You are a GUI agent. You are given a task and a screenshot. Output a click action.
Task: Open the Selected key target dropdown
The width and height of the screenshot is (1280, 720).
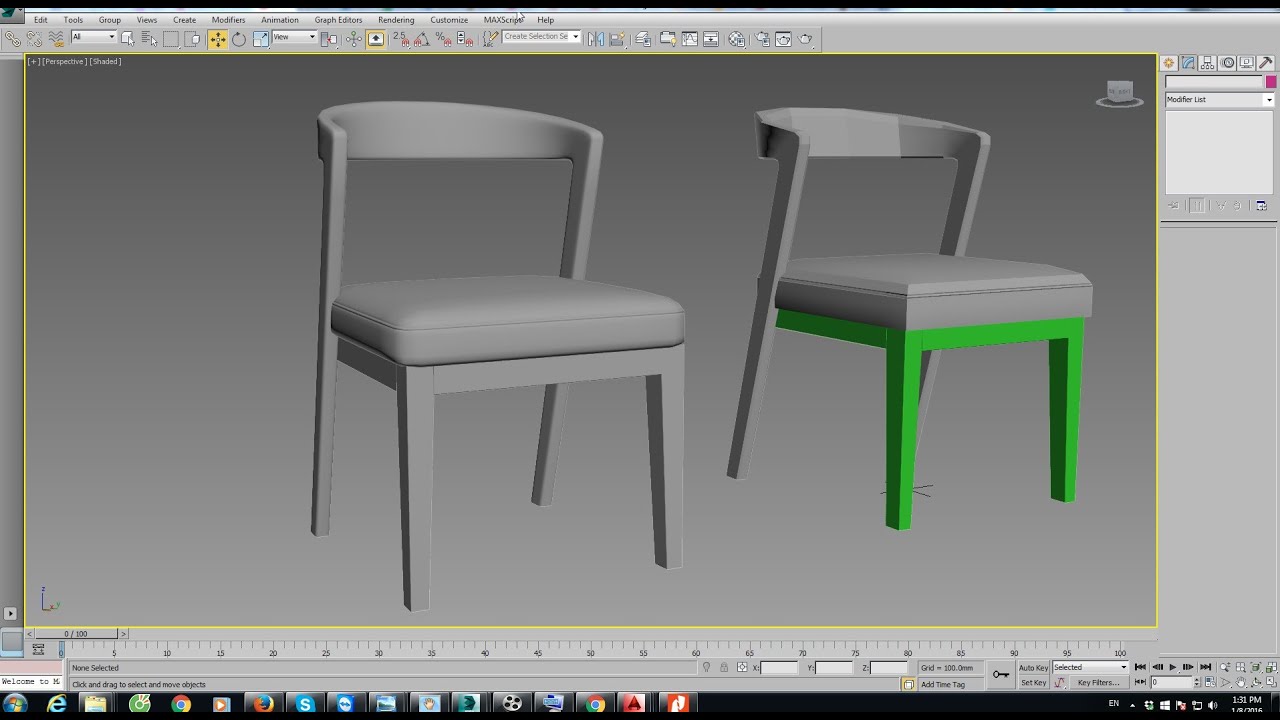[1090, 667]
